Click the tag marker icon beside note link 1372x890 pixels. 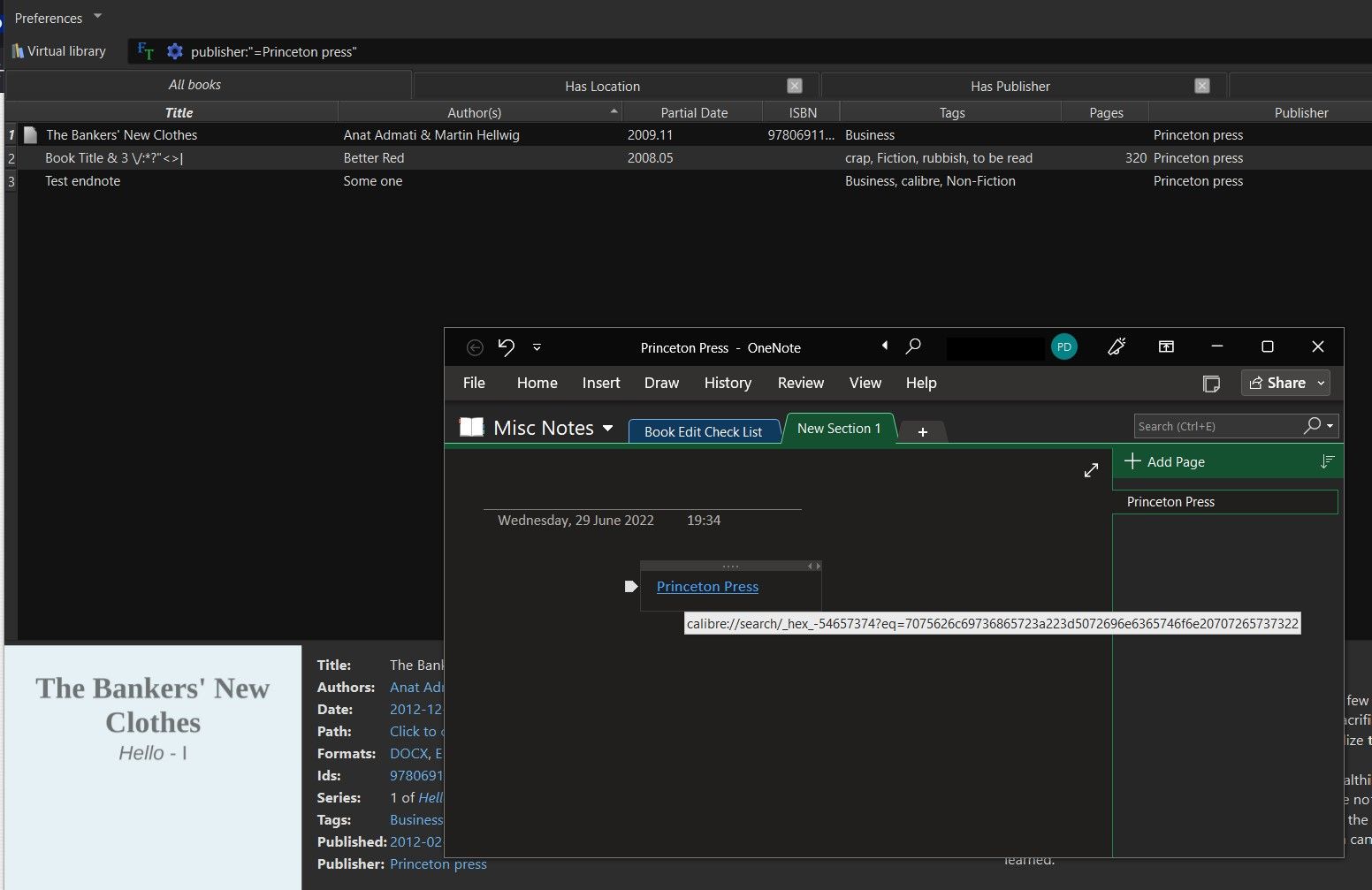point(631,587)
